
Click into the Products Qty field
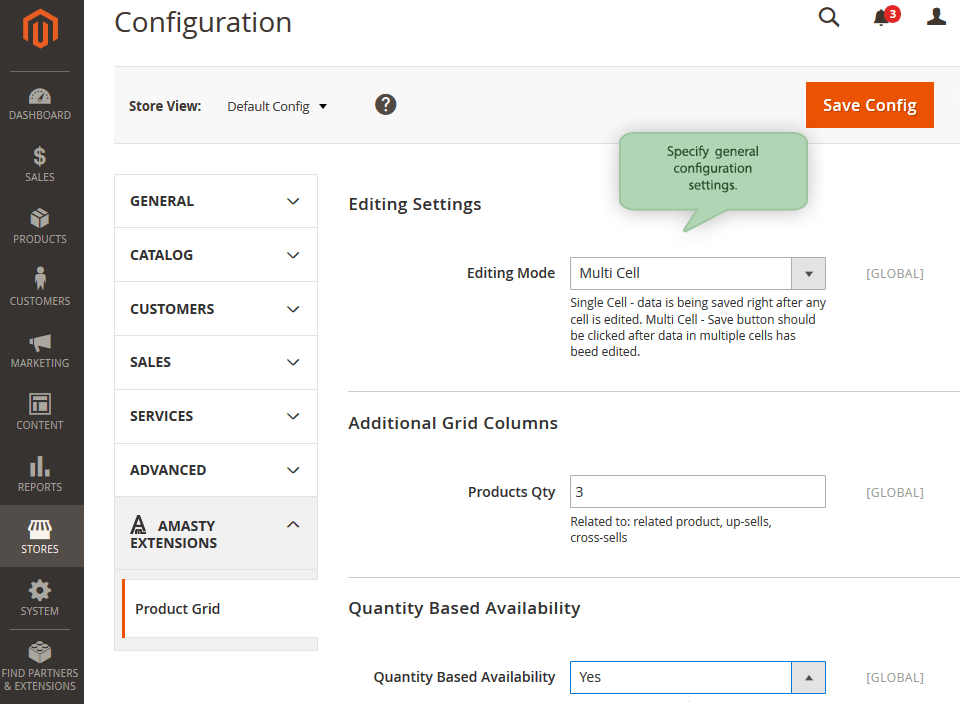pos(697,492)
